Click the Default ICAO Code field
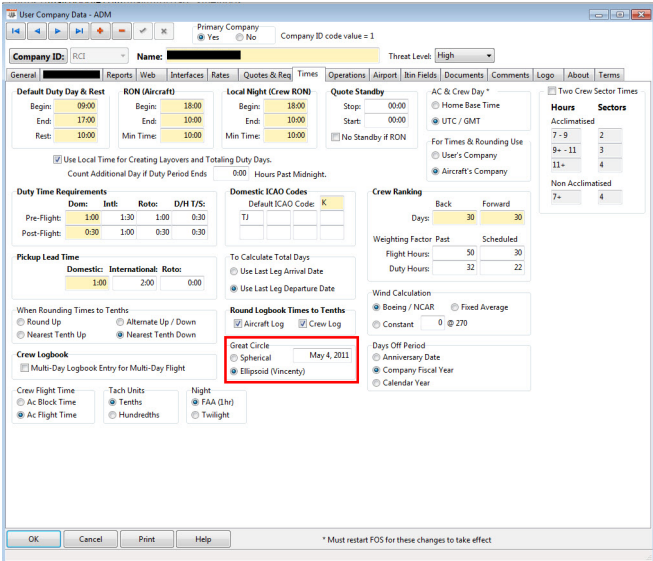The height and width of the screenshot is (561, 653). (332, 203)
